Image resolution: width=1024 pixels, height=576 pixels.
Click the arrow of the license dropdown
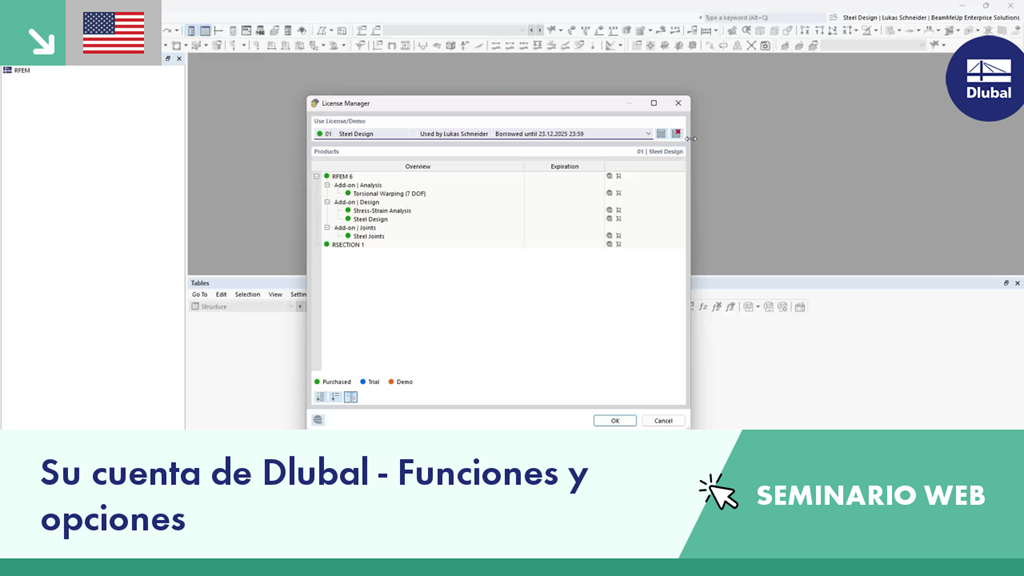point(648,133)
